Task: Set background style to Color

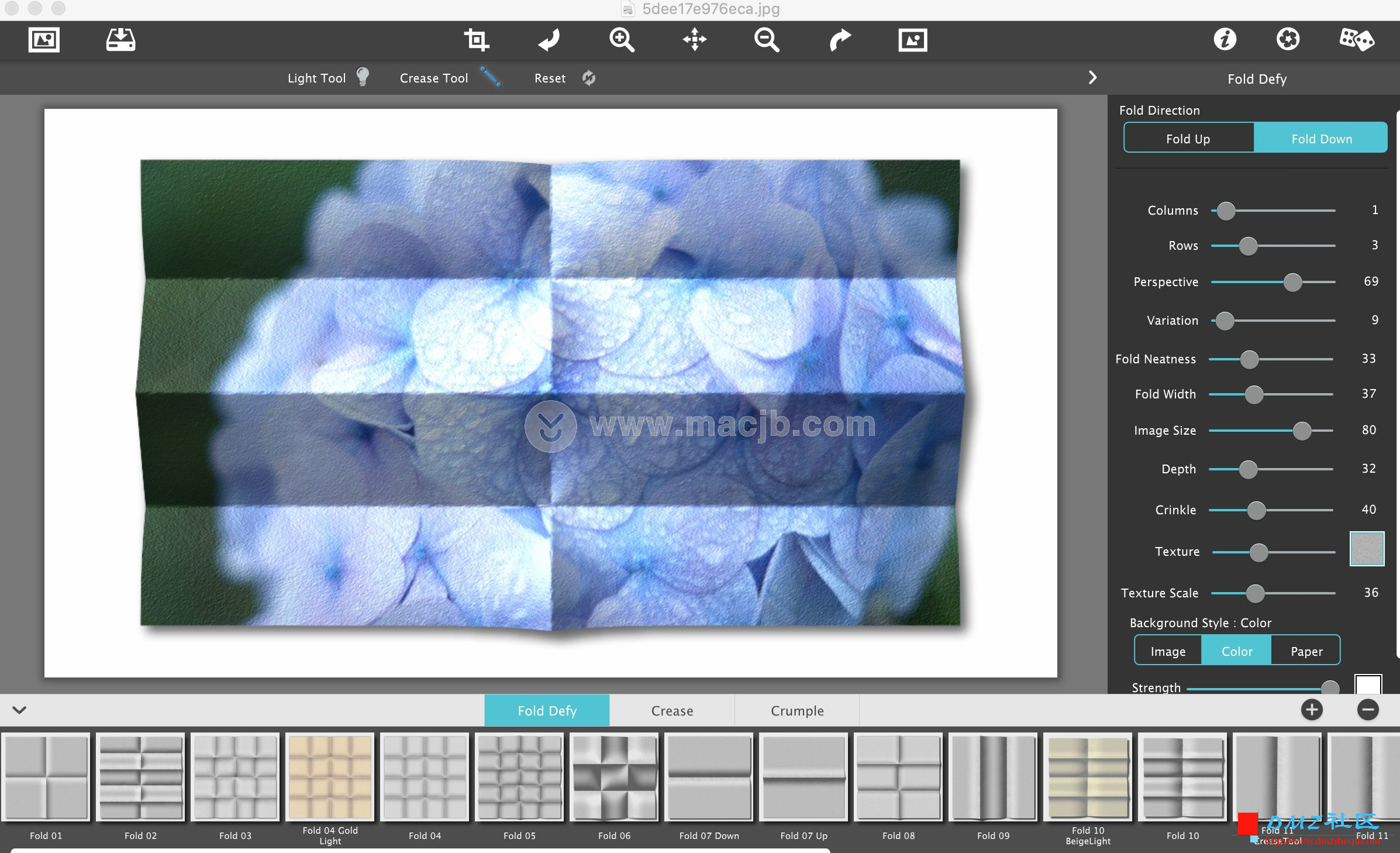Action: click(1237, 651)
